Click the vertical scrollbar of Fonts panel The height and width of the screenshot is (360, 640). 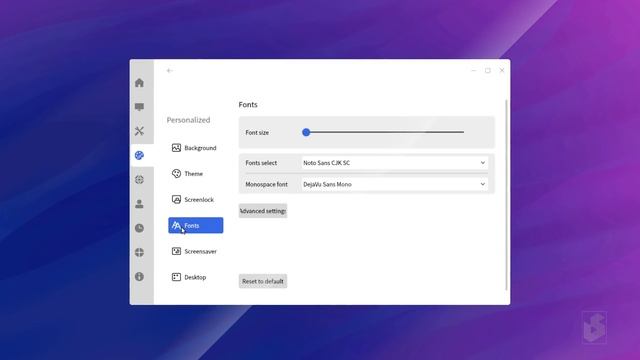tap(507, 195)
